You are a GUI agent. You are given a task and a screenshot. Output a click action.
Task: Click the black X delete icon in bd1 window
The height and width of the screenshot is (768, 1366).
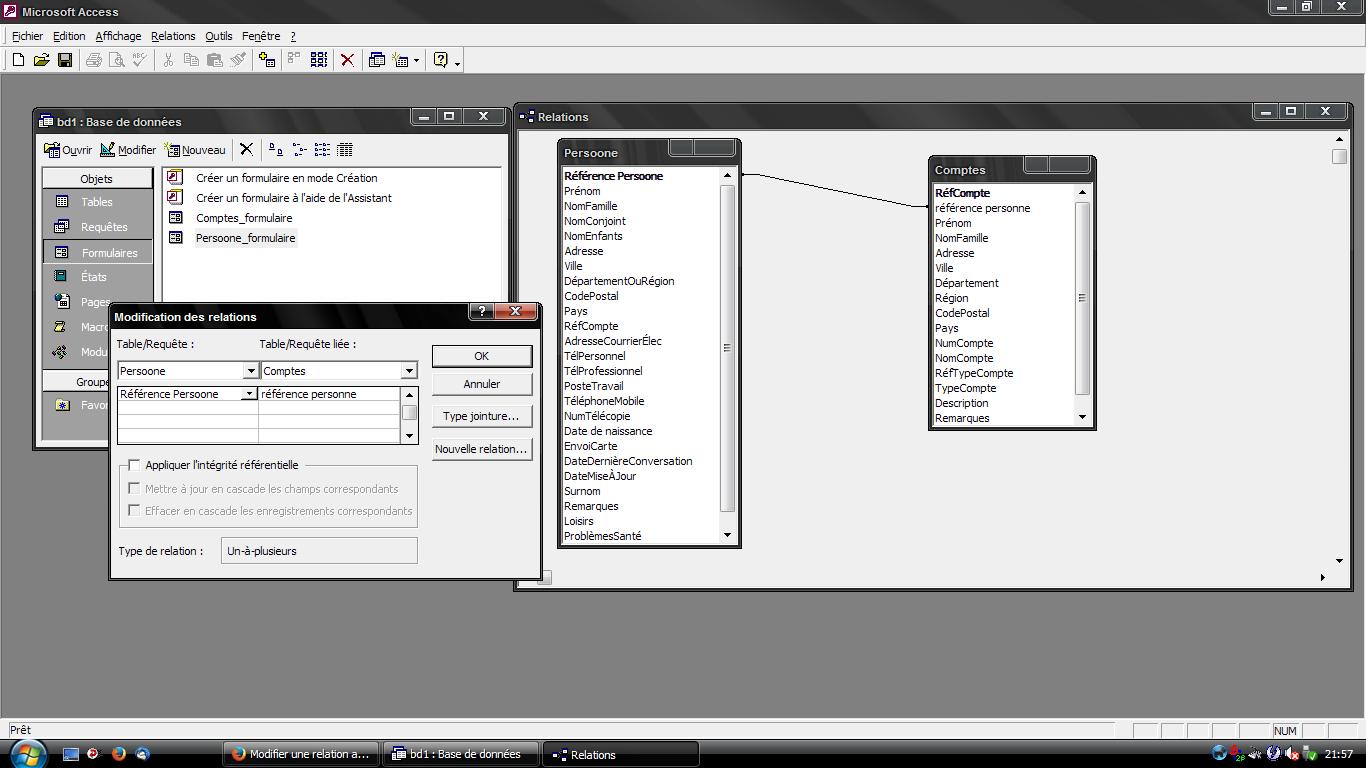[246, 150]
